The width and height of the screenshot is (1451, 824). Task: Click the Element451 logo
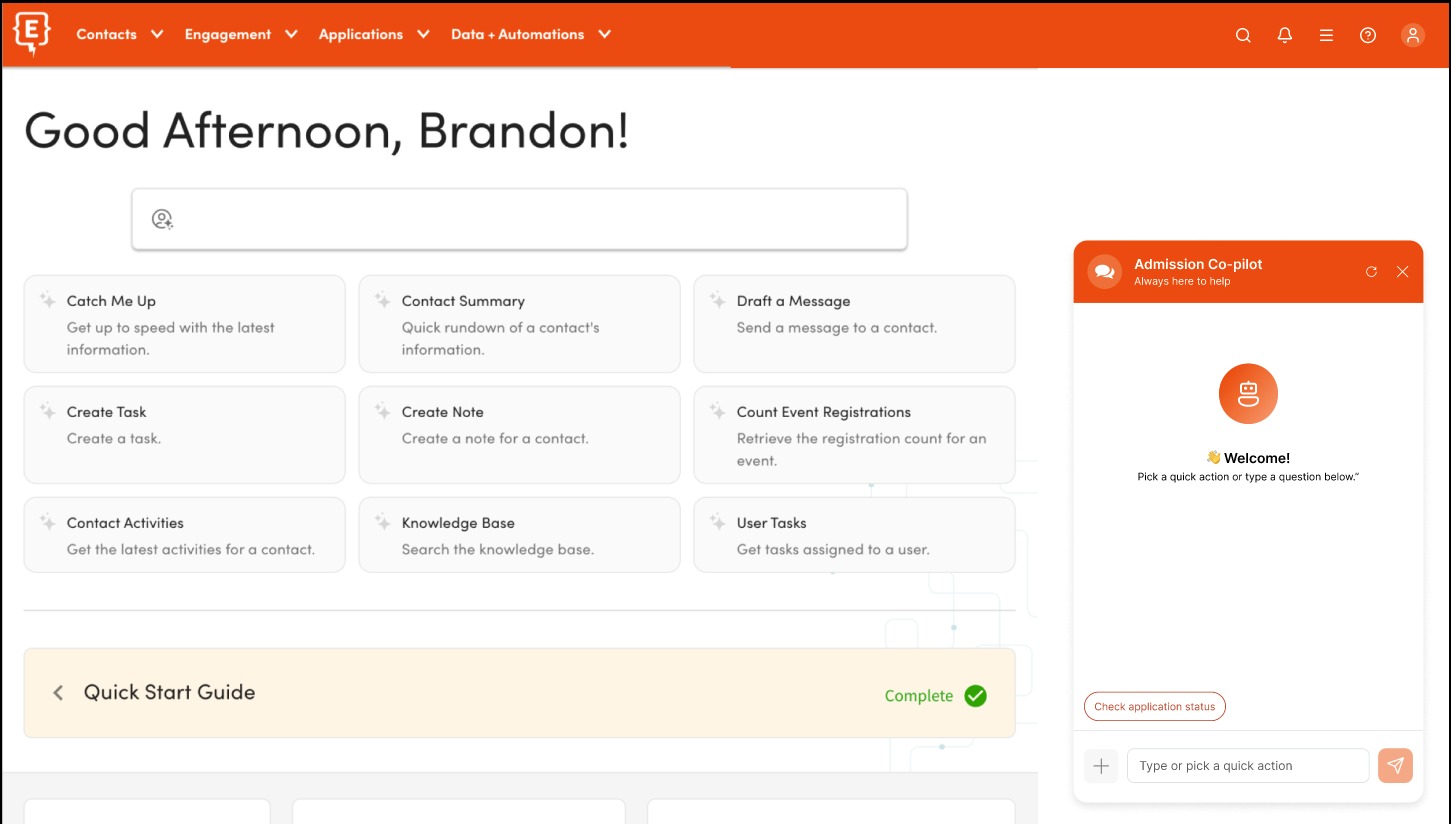(x=31, y=33)
